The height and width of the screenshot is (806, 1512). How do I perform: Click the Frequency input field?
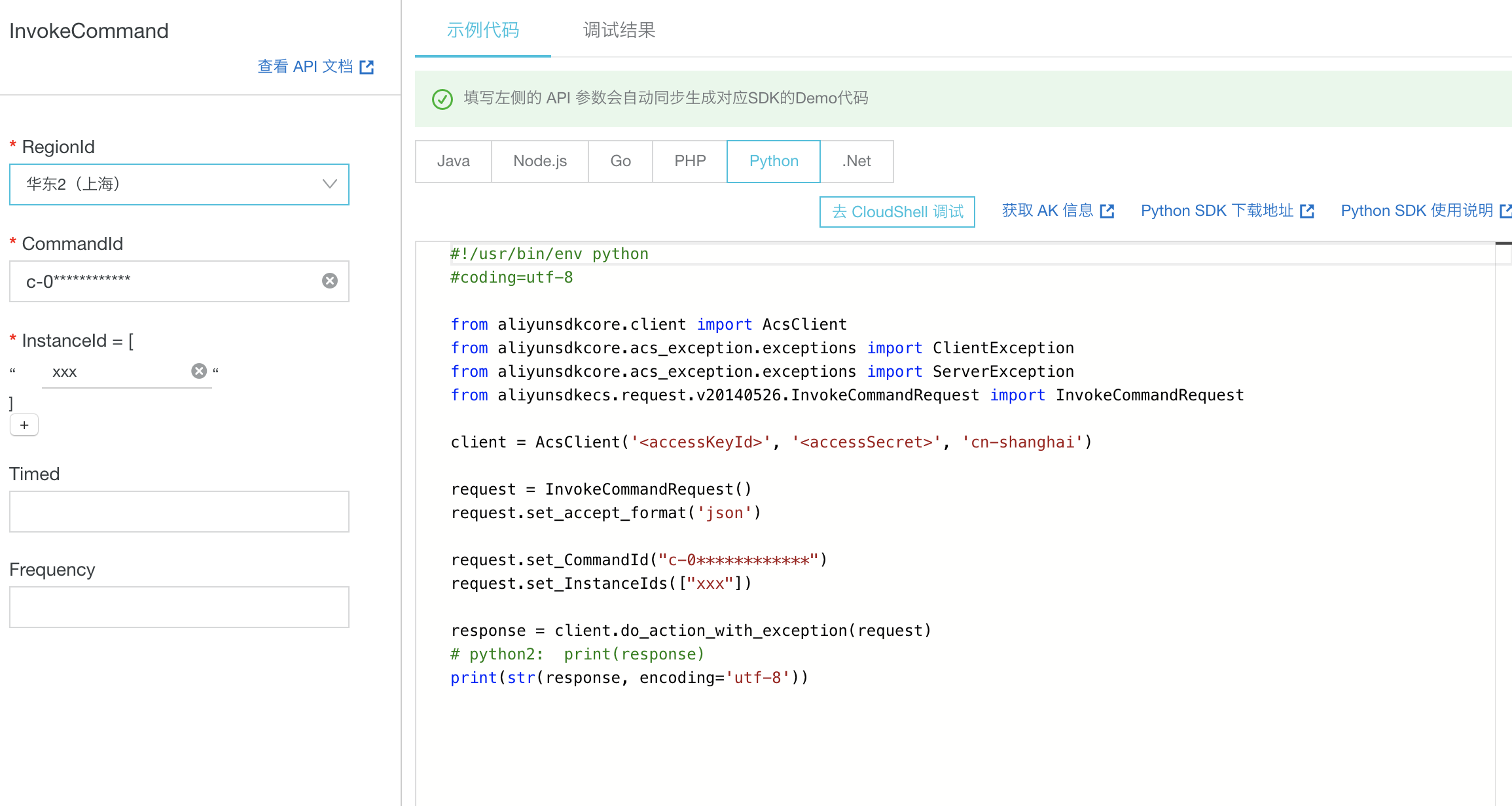pos(179,607)
